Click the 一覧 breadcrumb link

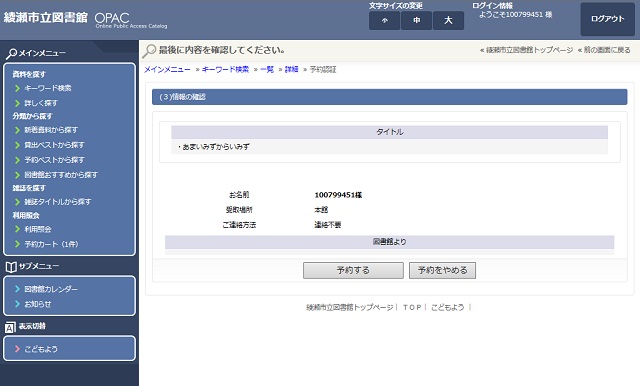click(x=267, y=69)
